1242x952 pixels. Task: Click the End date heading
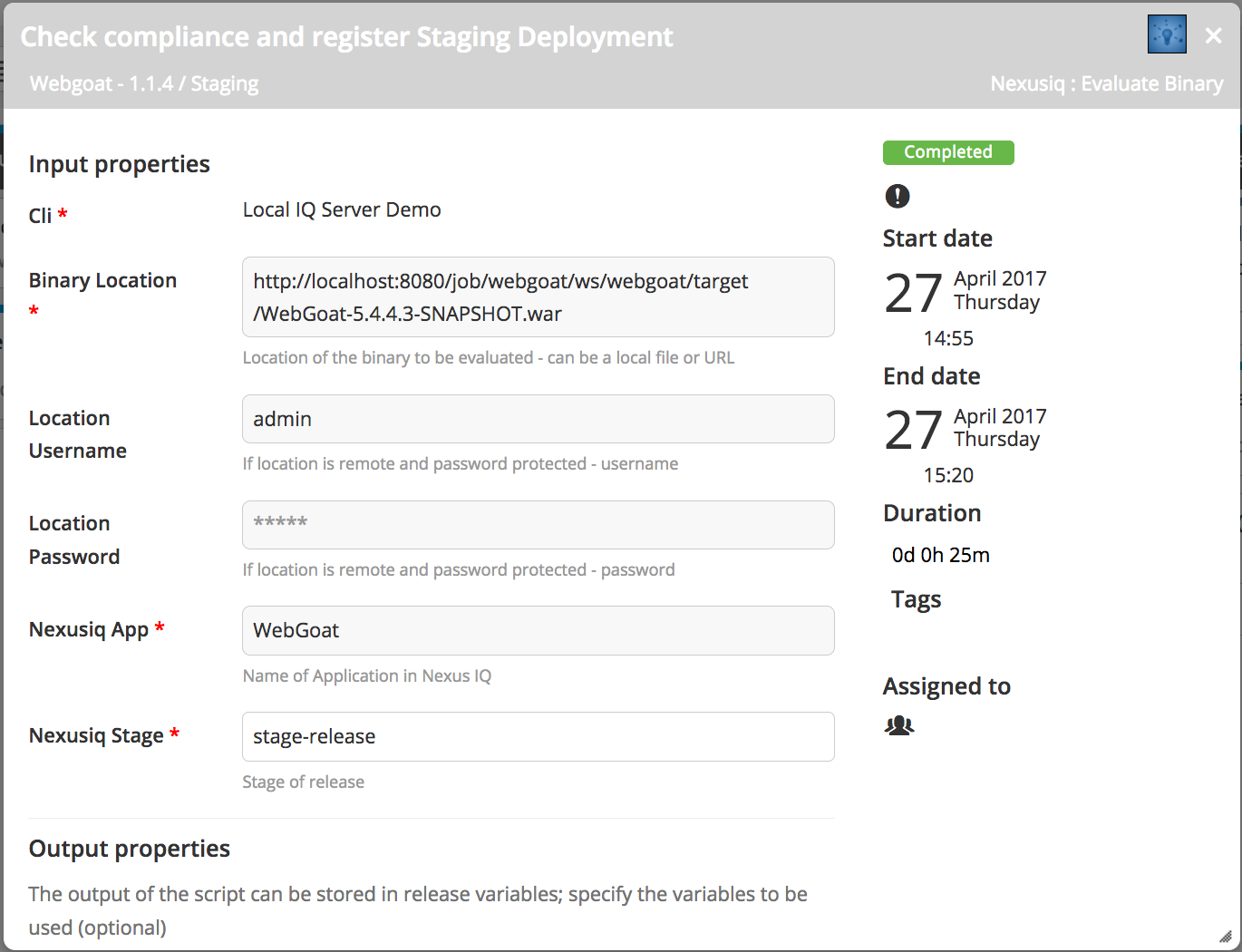click(x=932, y=376)
